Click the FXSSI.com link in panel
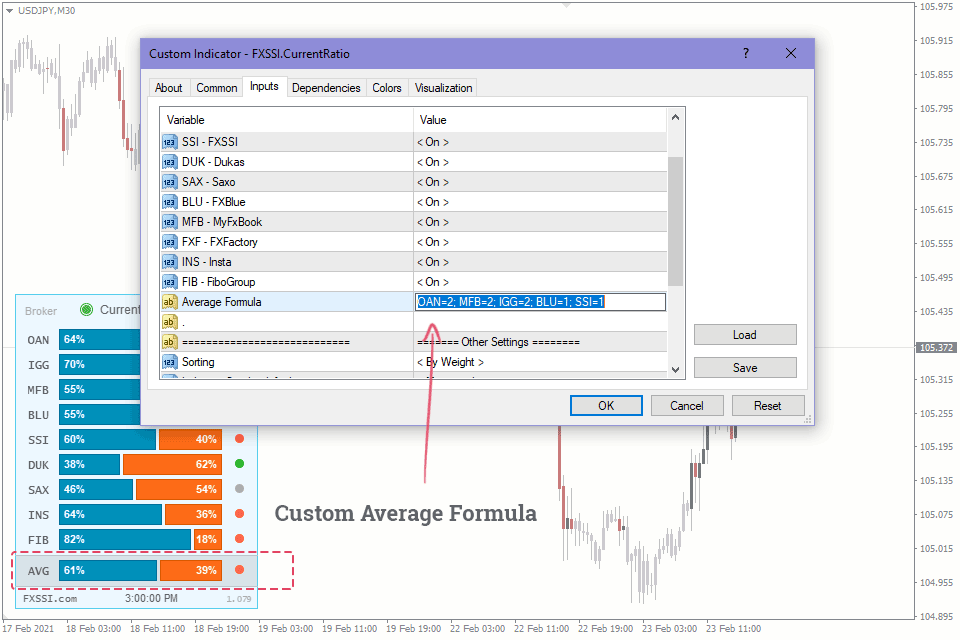 pos(50,598)
